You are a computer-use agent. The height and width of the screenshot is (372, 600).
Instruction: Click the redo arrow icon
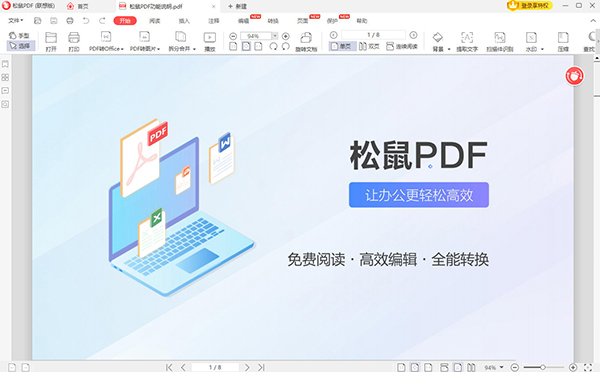coord(102,21)
